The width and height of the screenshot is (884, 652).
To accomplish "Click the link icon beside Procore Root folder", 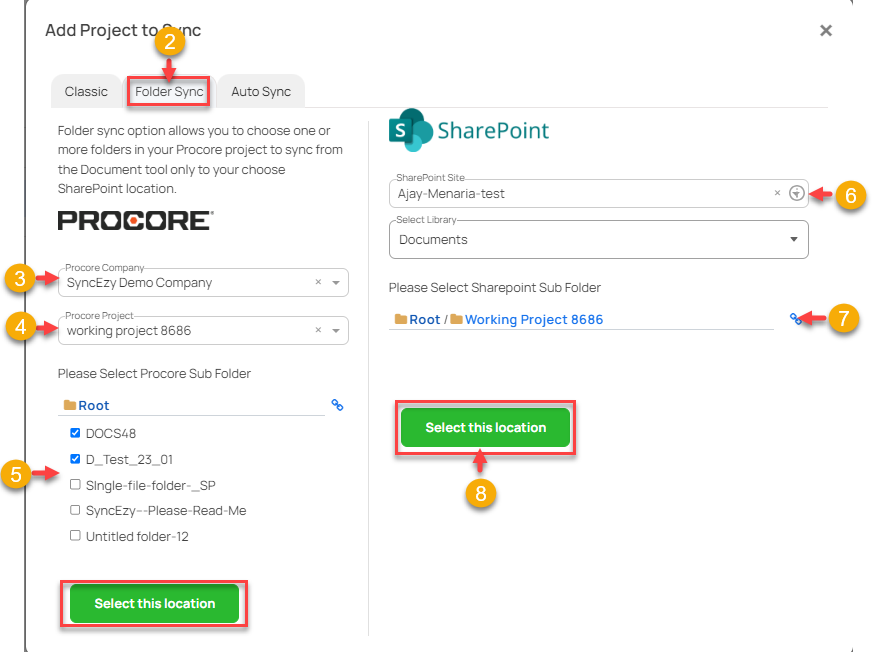I will point(337,405).
